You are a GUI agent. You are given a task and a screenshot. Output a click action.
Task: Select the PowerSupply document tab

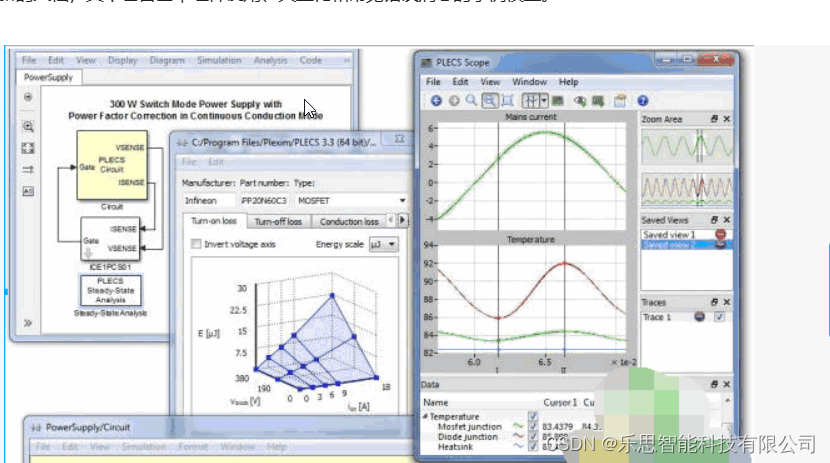[x=48, y=77]
